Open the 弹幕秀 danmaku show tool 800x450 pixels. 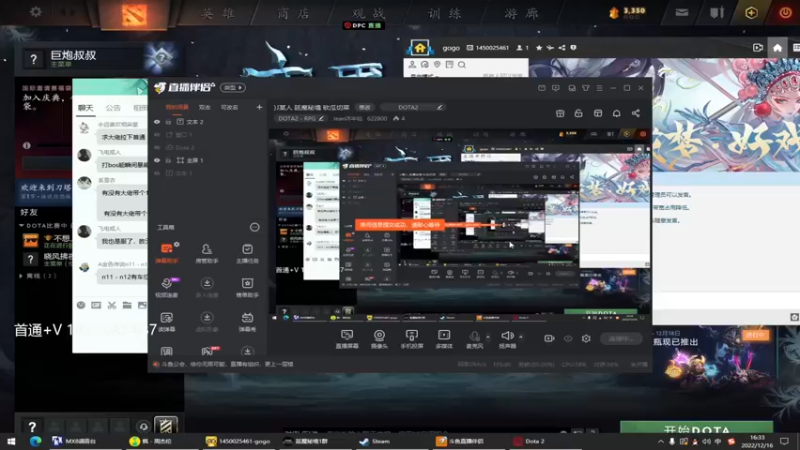tap(247, 322)
